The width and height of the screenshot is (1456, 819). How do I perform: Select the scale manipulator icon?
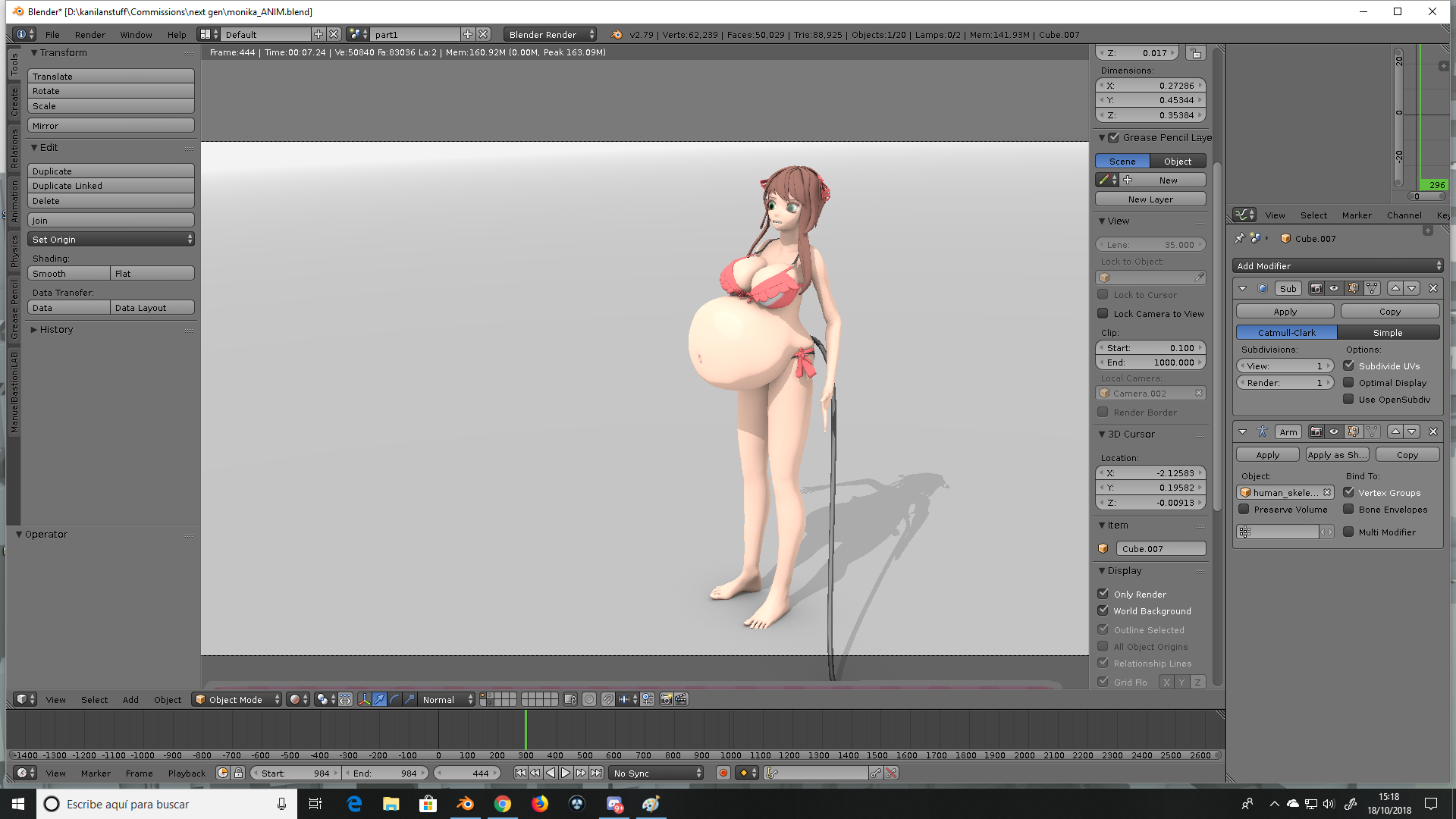(x=409, y=699)
